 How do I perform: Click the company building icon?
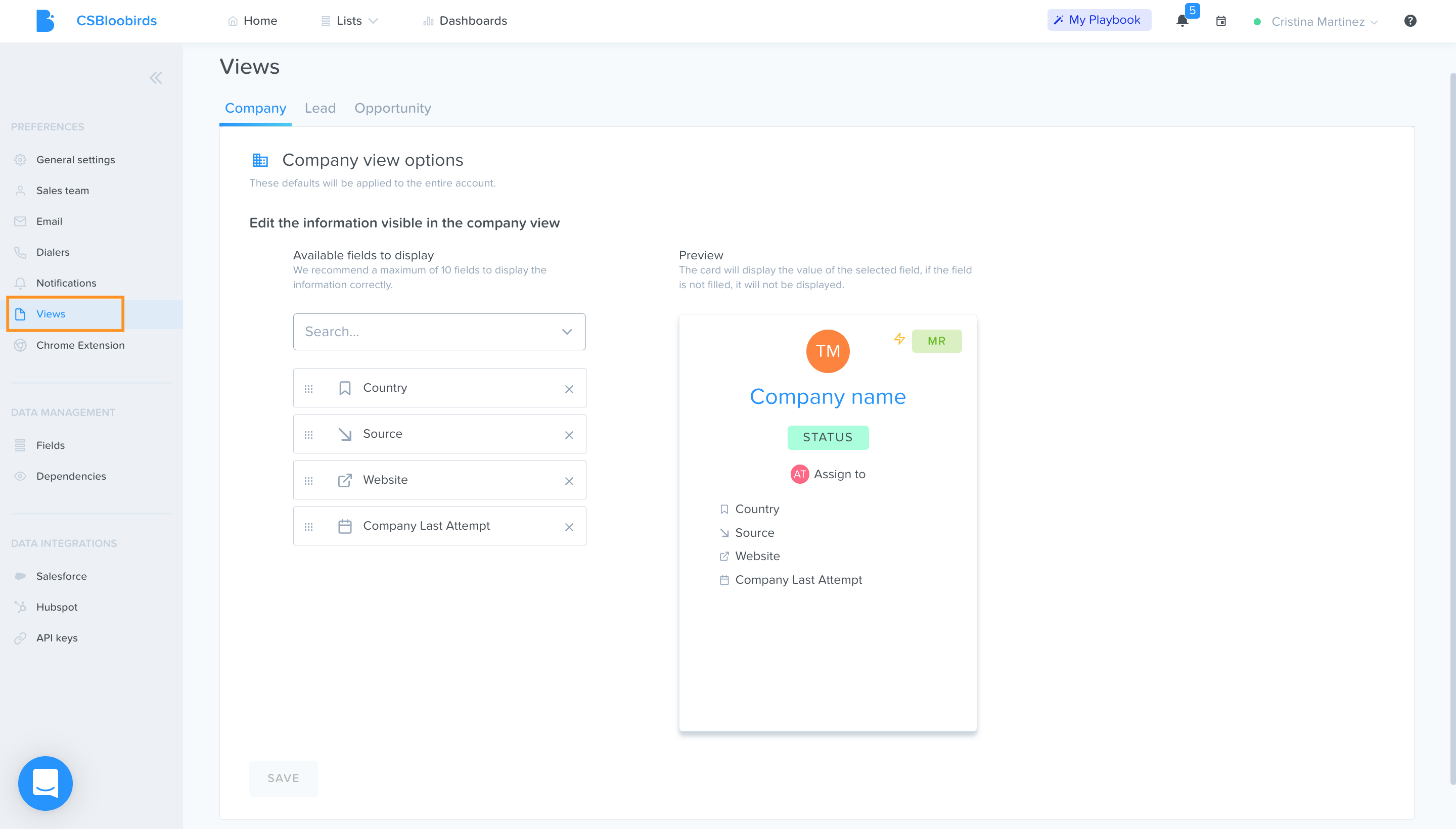coord(260,160)
